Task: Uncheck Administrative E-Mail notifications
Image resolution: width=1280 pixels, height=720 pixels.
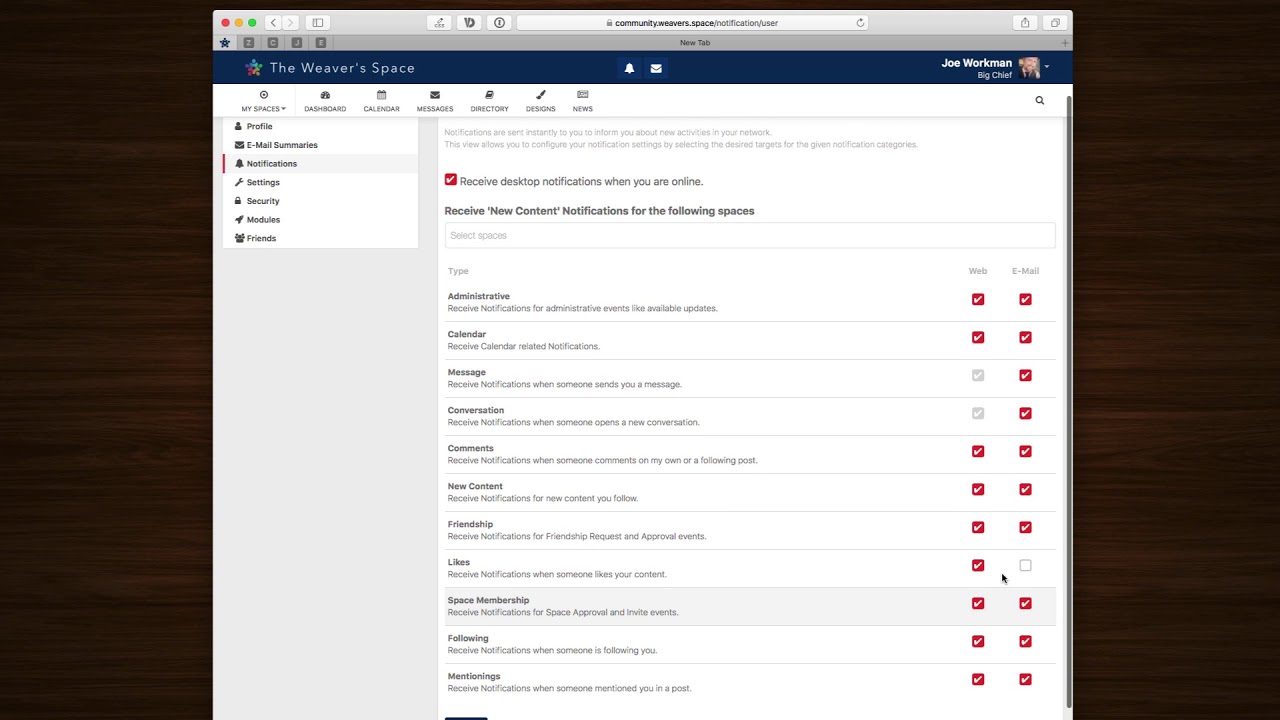Action: pos(1025,299)
